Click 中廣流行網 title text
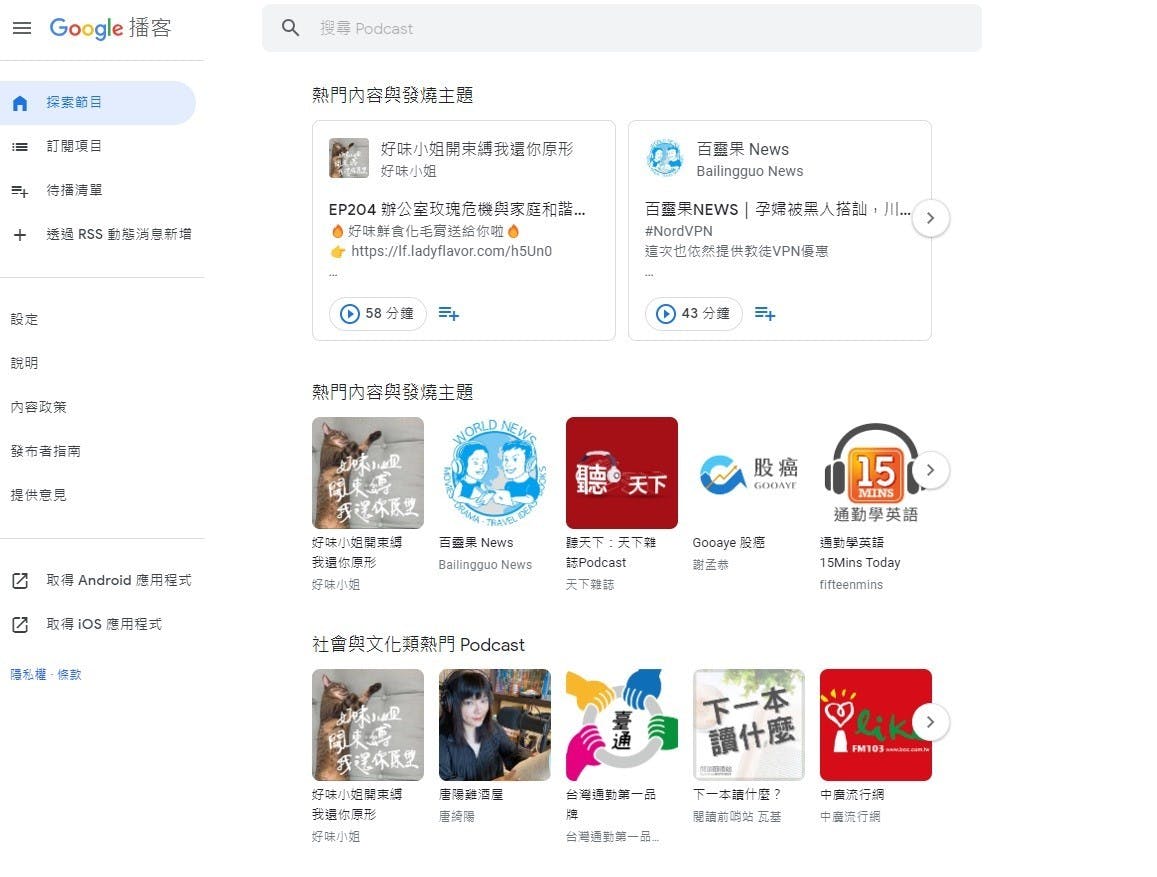The width and height of the screenshot is (1157, 877). [852, 794]
